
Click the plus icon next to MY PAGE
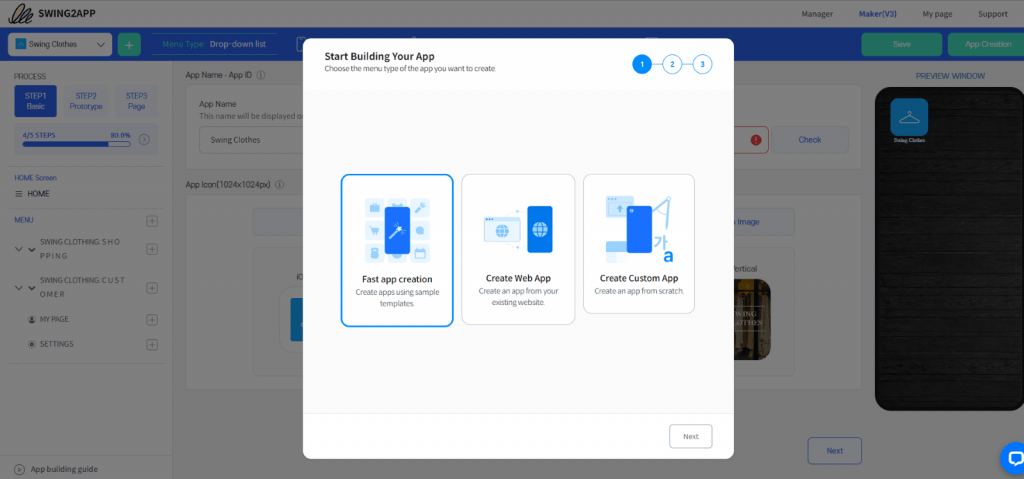coord(152,320)
